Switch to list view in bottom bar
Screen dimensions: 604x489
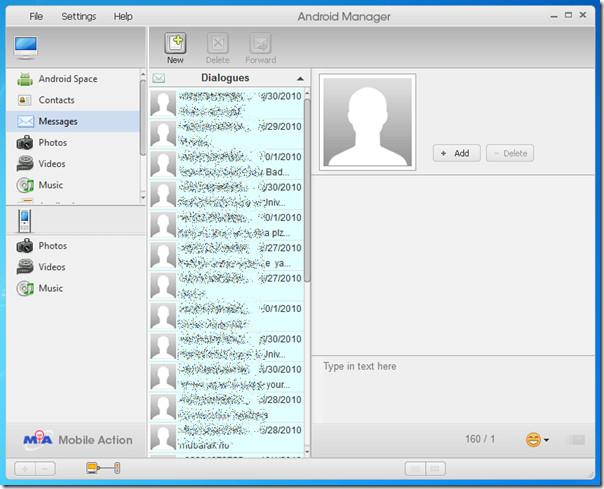(x=415, y=469)
